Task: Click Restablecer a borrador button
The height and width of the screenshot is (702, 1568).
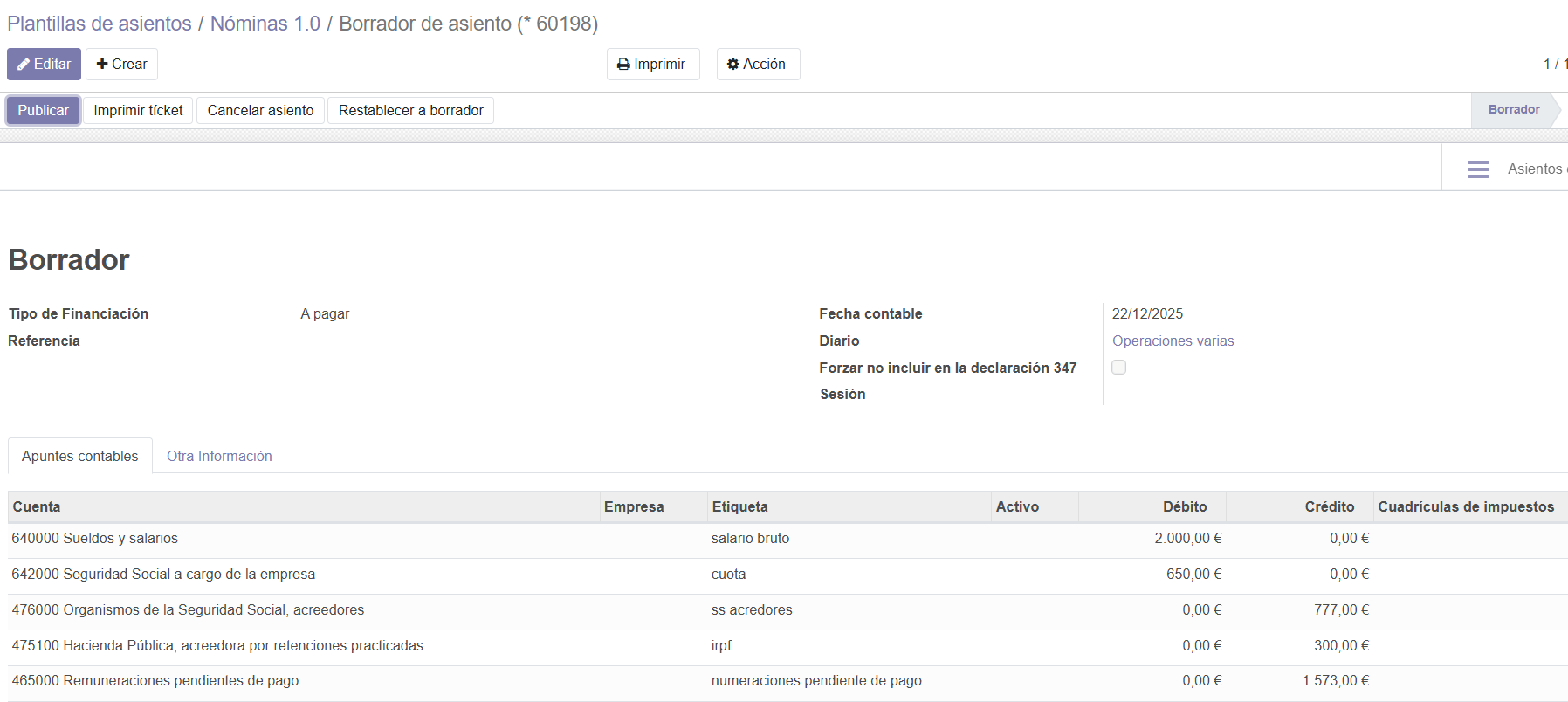Action: click(x=410, y=111)
